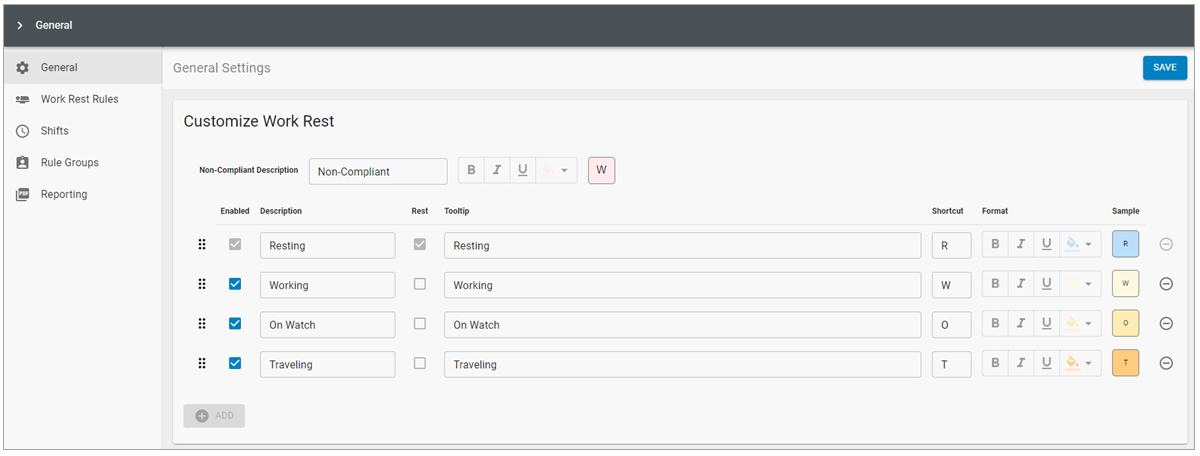Click the orange T sample swatch
The image size is (1200, 456).
coord(1125,364)
